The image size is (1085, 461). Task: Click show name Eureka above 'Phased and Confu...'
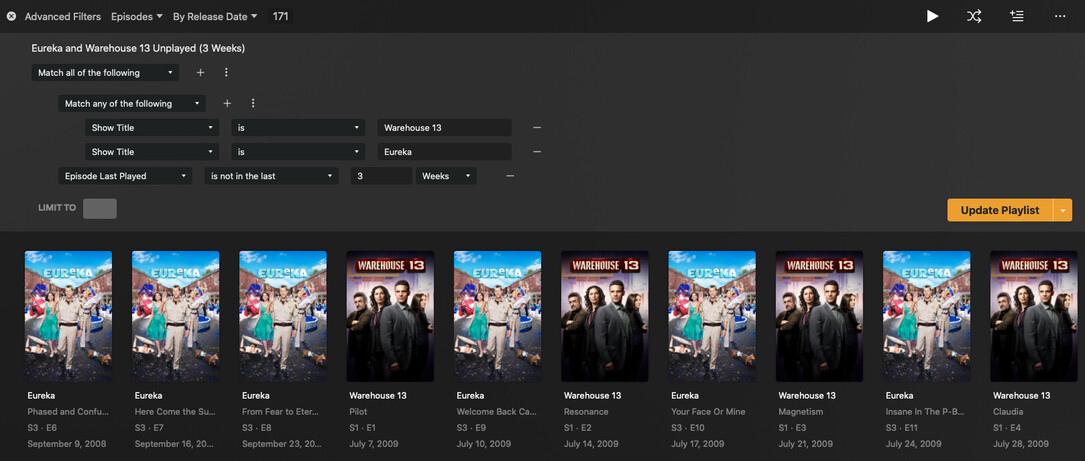(41, 396)
